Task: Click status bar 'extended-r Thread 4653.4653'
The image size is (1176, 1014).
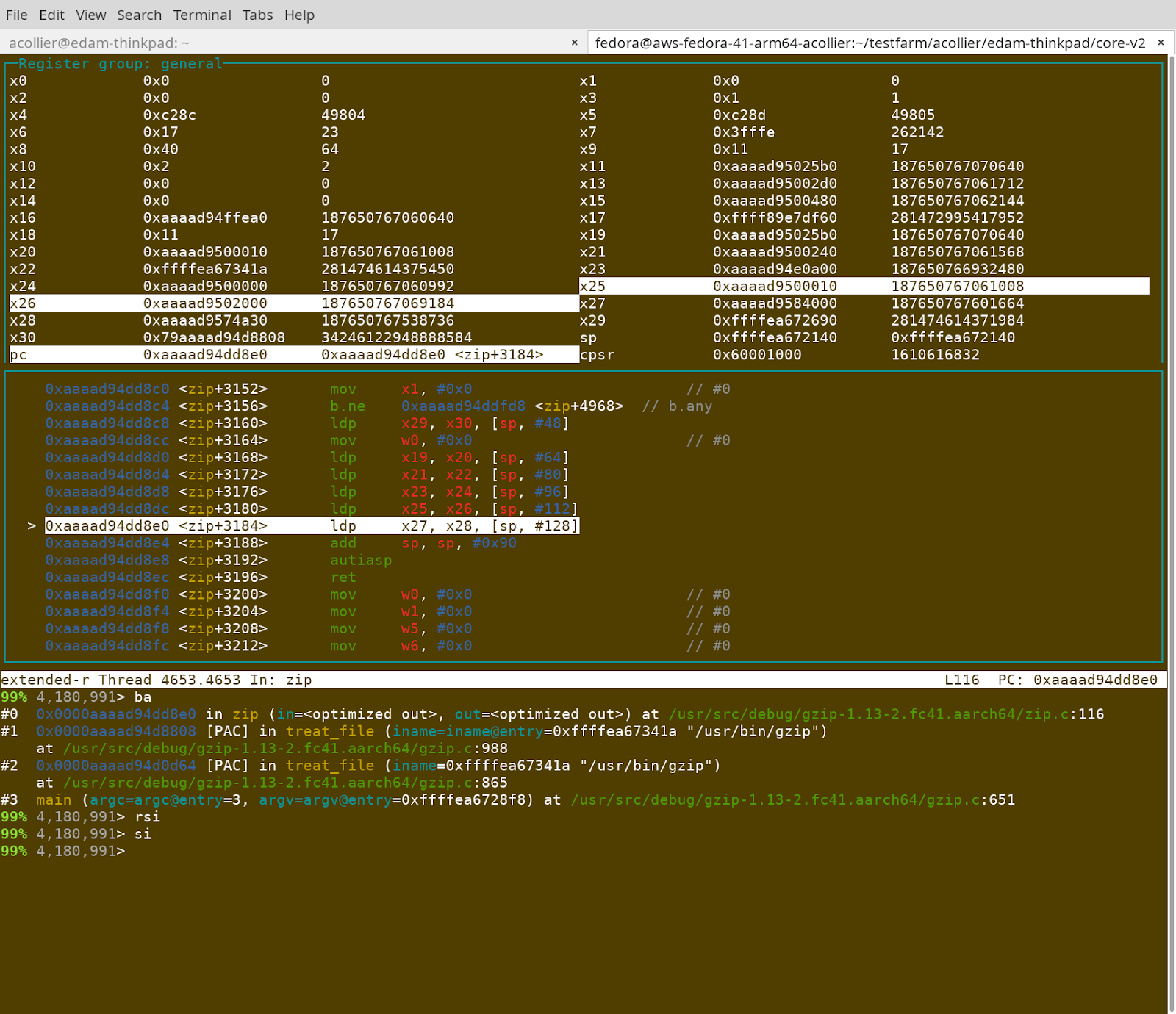Action: (121, 680)
